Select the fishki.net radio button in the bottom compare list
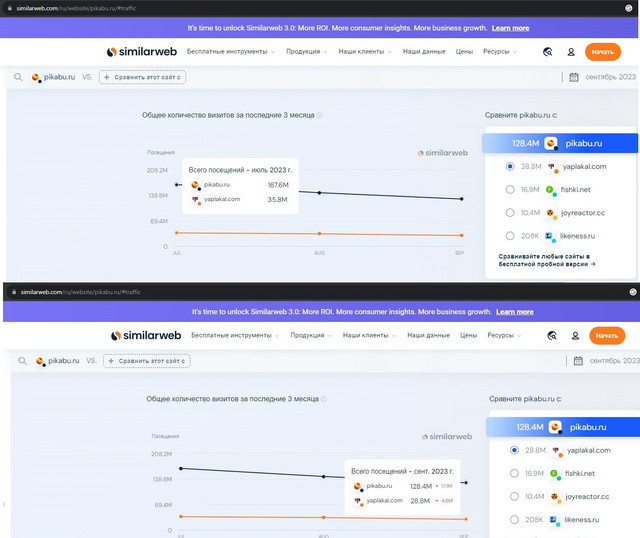Image resolution: width=640 pixels, height=538 pixels. (514, 473)
